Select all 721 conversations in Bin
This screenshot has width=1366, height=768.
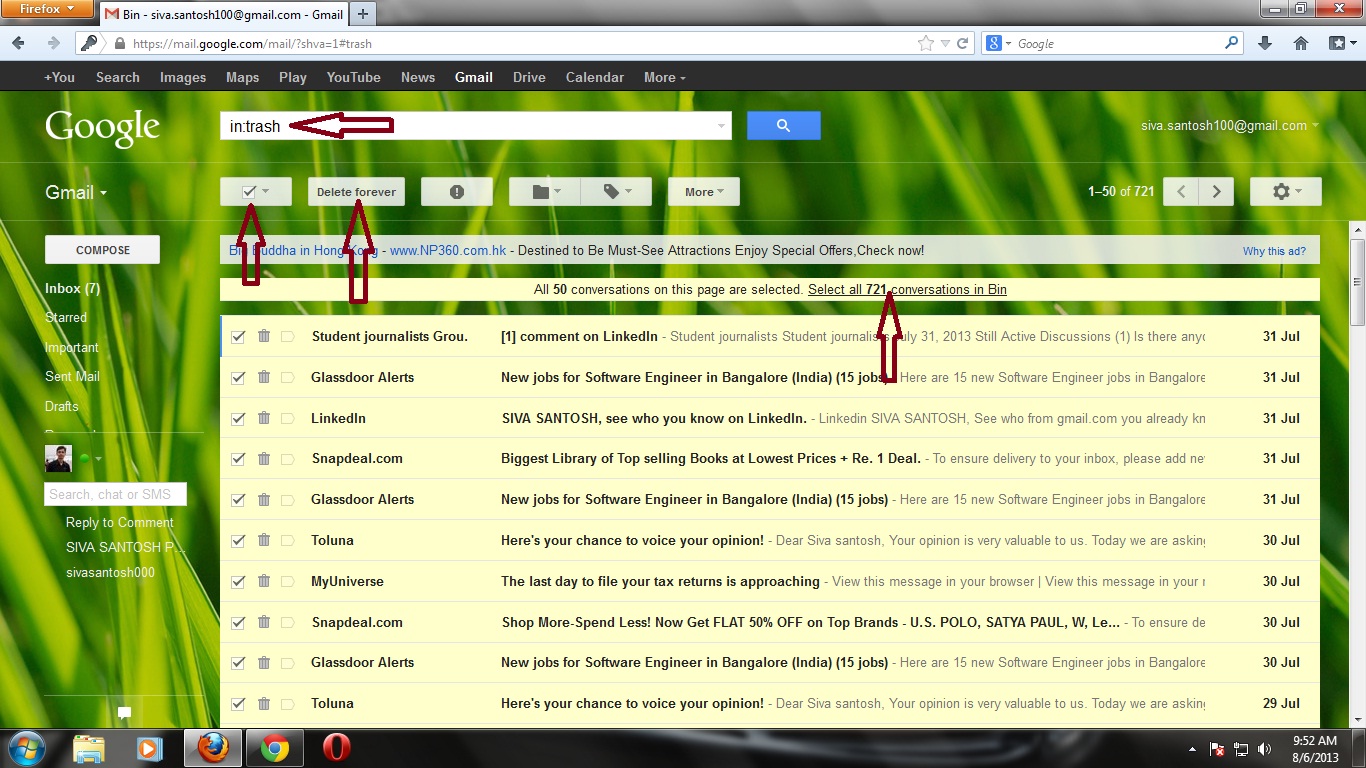coord(907,290)
